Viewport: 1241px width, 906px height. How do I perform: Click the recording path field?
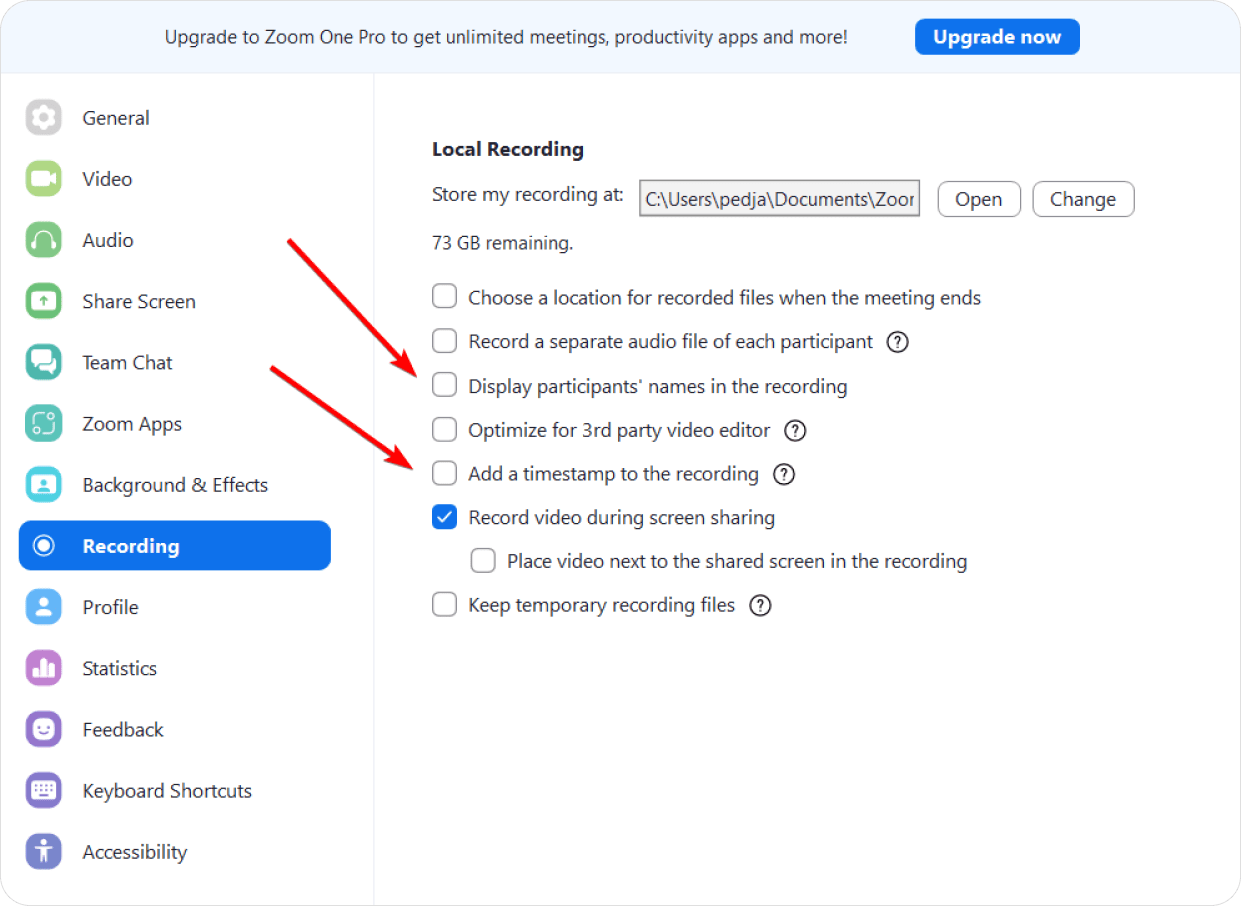tap(780, 199)
